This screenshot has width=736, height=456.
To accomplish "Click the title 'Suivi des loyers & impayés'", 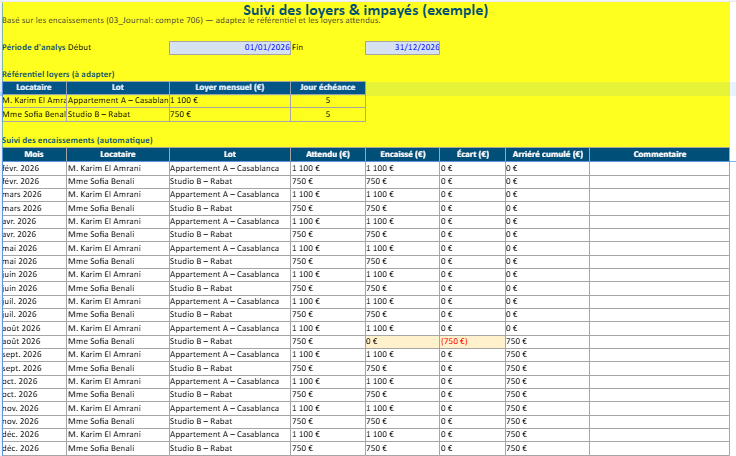I will [366, 10].
